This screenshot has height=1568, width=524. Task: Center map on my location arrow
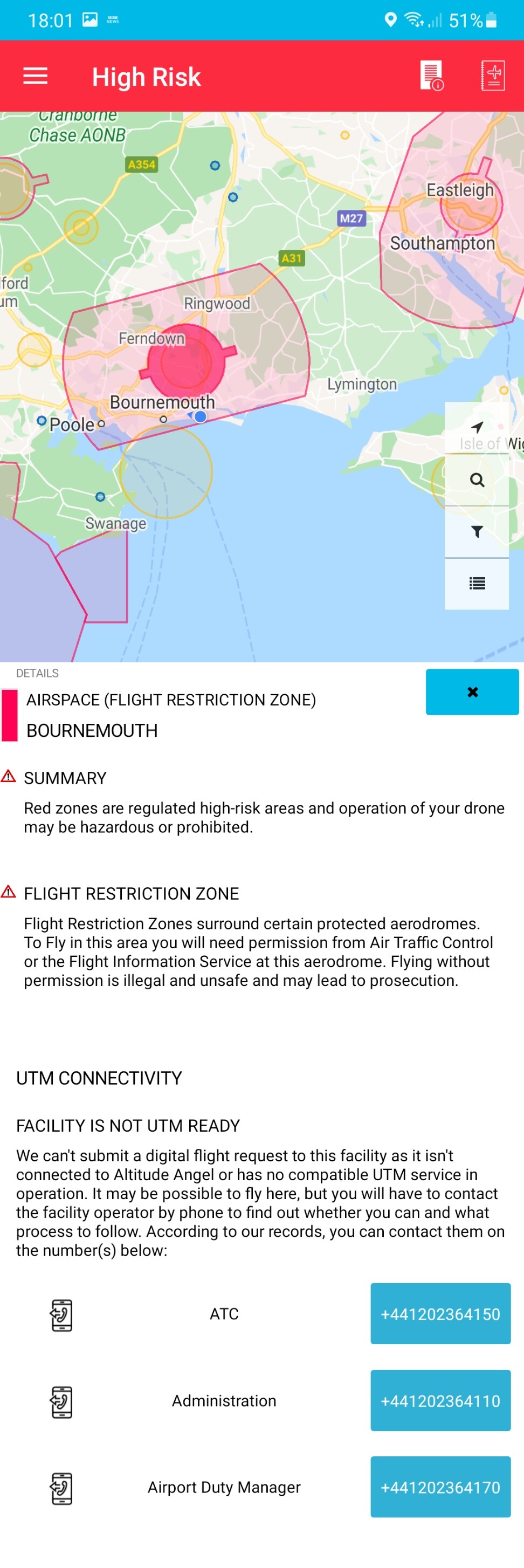pos(477,427)
